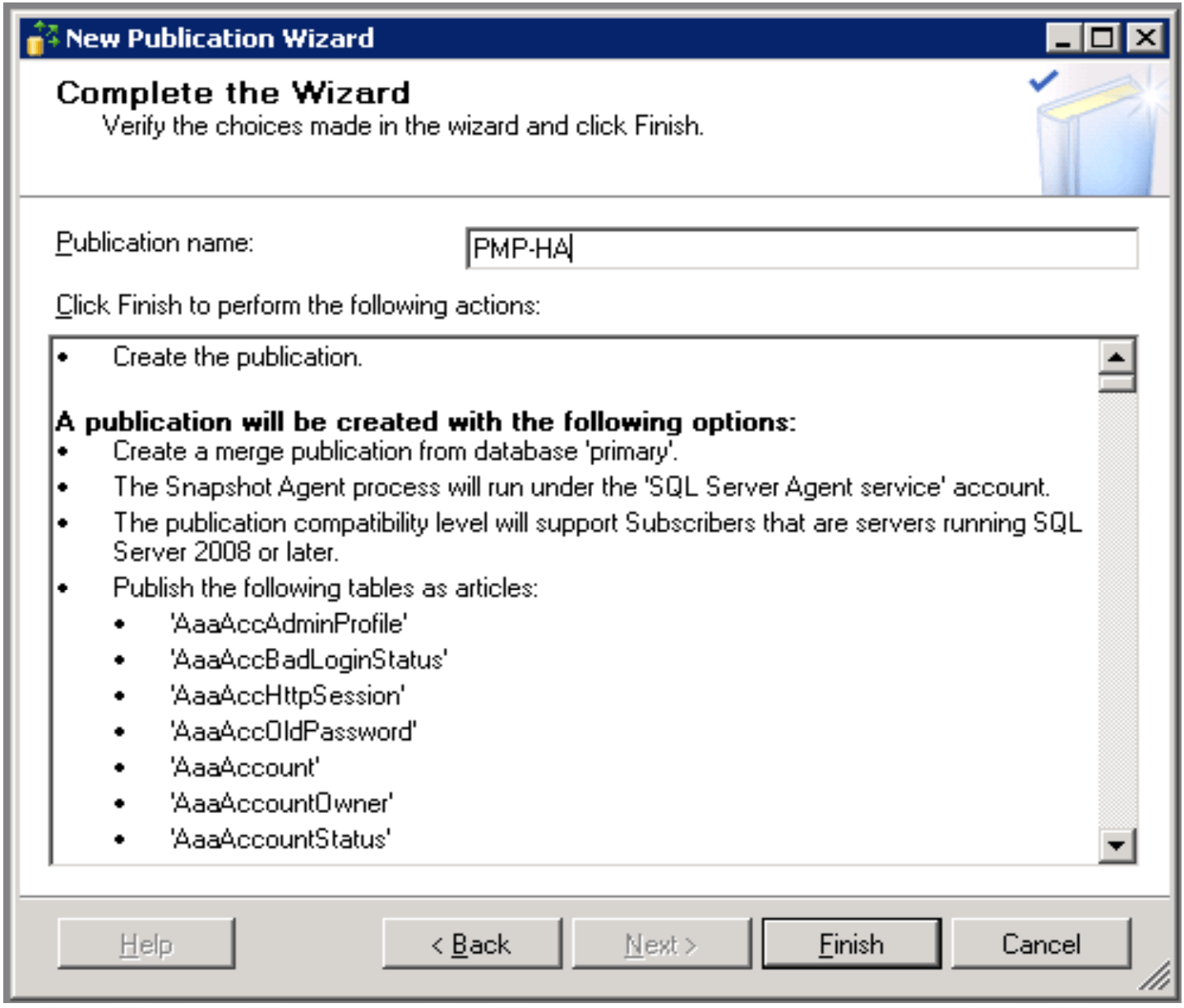Go back with the Back button

(472, 944)
